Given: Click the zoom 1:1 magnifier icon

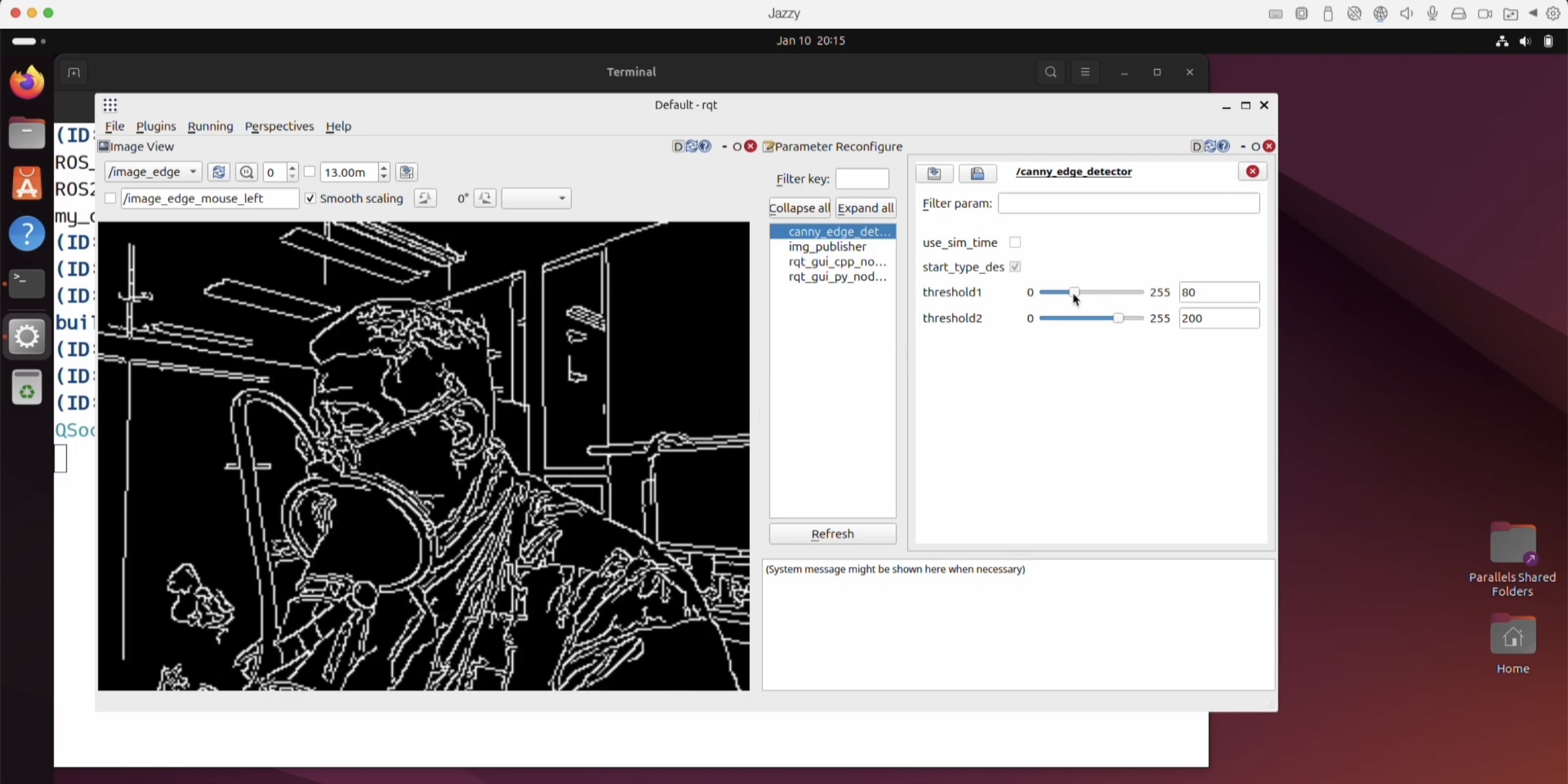Looking at the screenshot, I should click(x=247, y=172).
